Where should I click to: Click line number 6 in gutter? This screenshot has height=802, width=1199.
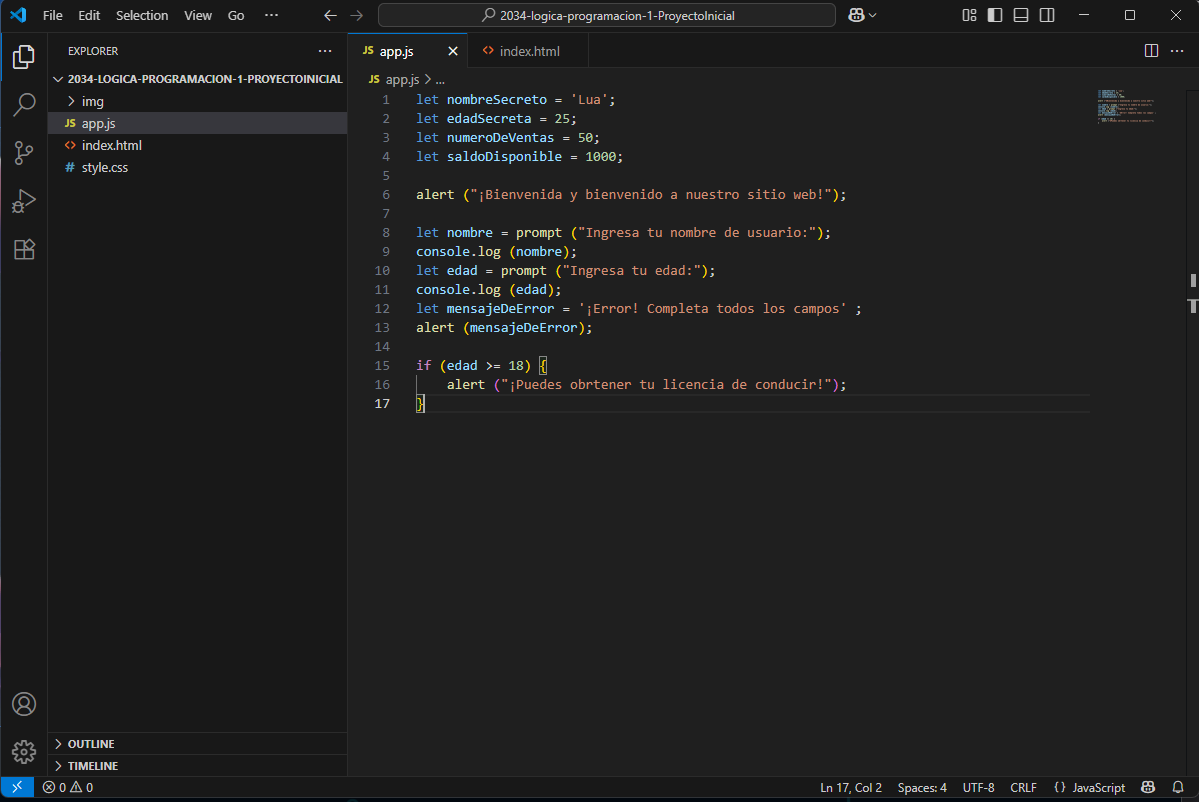pyautogui.click(x=386, y=195)
